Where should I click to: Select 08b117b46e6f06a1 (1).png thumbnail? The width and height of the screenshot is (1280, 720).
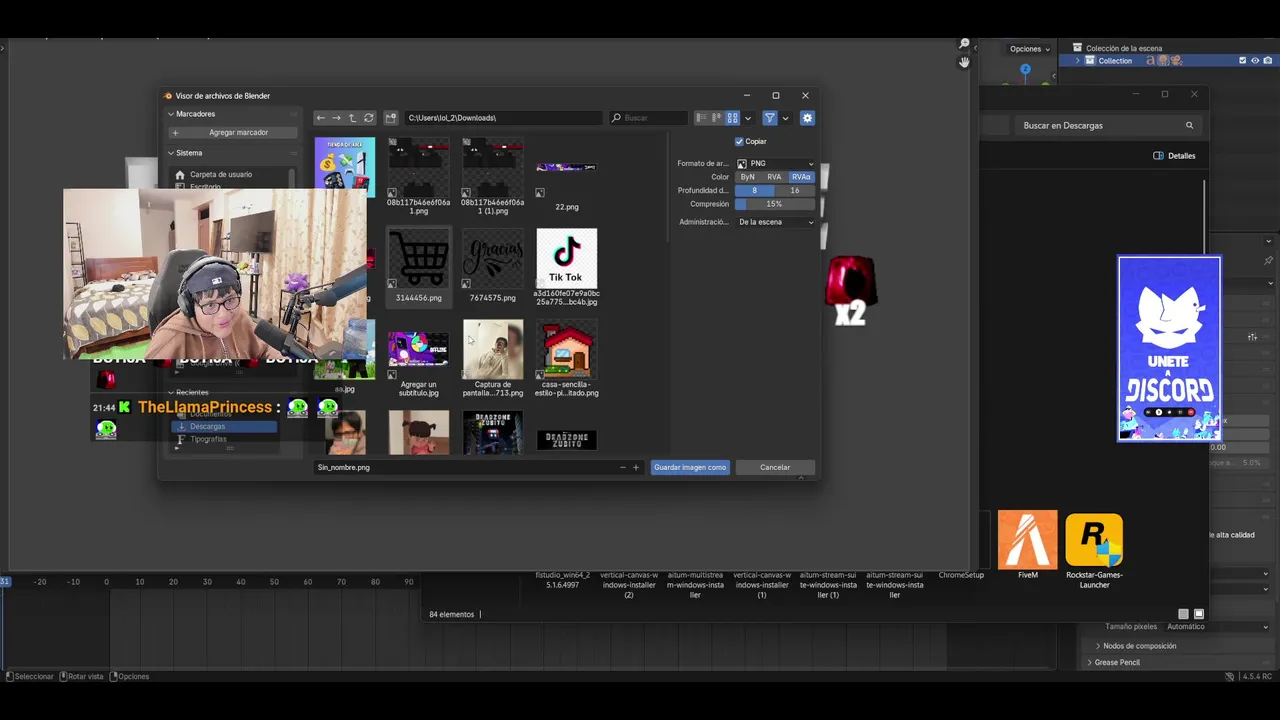coord(493,176)
